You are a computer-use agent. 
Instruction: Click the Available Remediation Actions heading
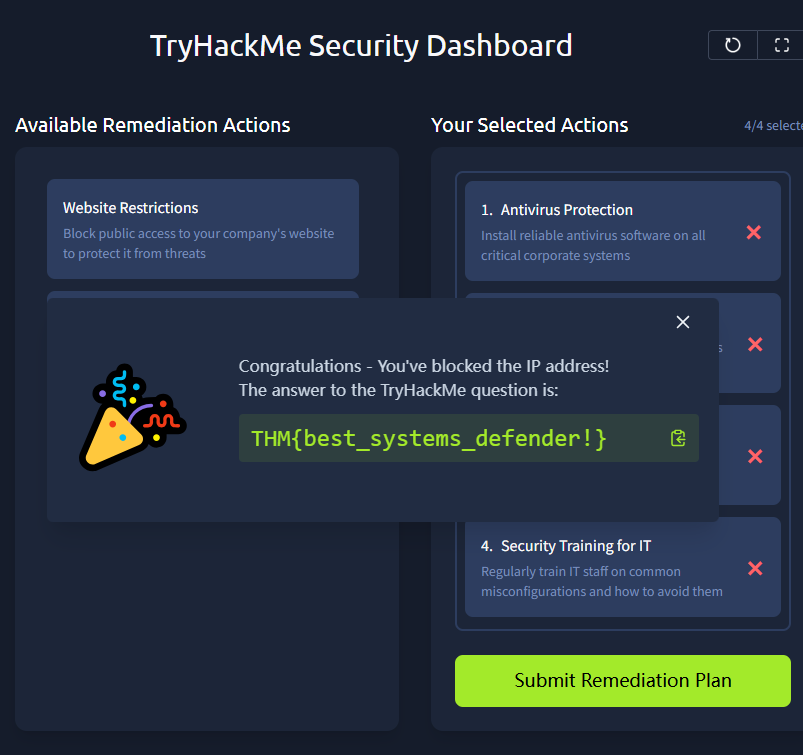coord(153,125)
